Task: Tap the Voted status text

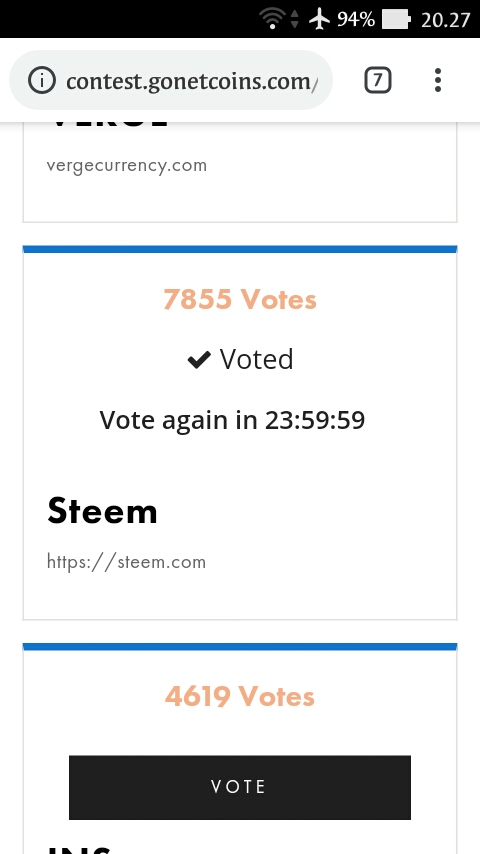Action: coord(256,359)
